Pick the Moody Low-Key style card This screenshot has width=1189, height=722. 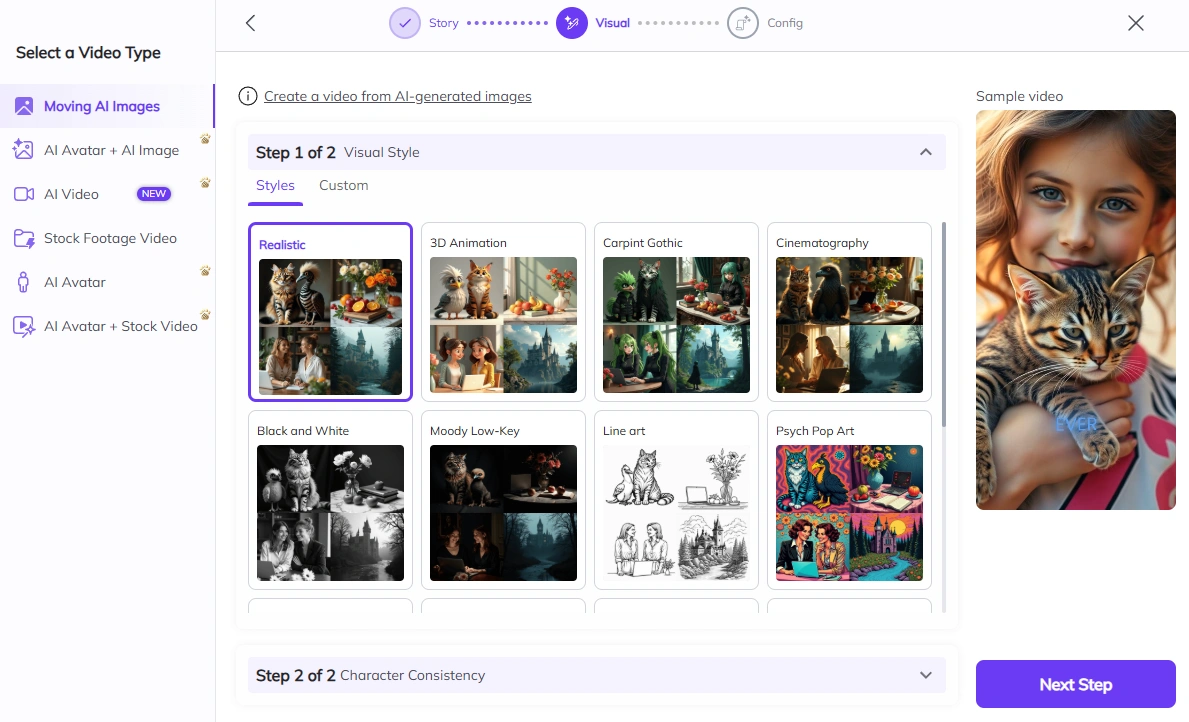504,500
